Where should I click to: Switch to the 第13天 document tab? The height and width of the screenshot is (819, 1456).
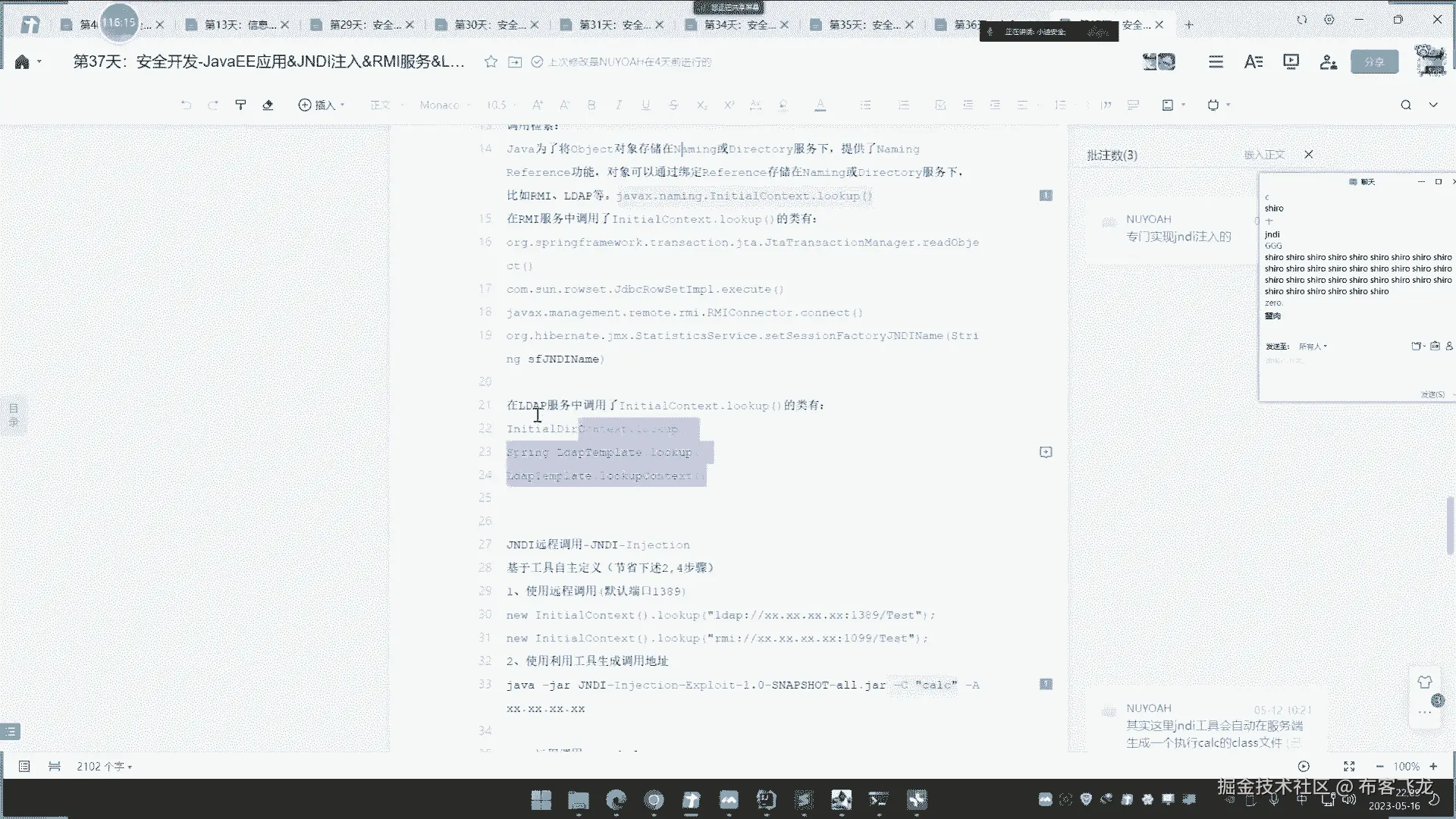pos(240,24)
